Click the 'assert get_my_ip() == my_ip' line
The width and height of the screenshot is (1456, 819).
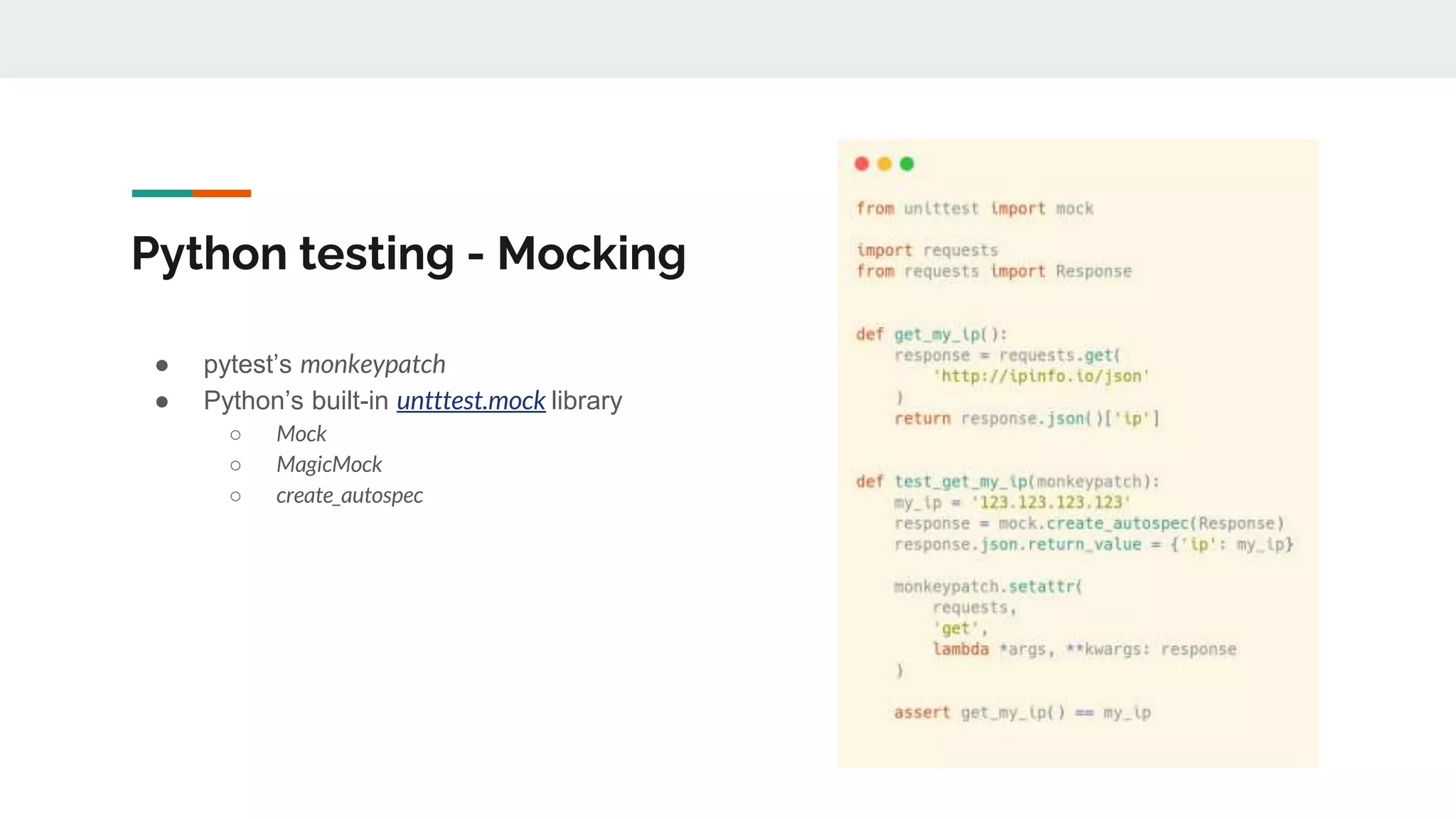[x=1022, y=712]
